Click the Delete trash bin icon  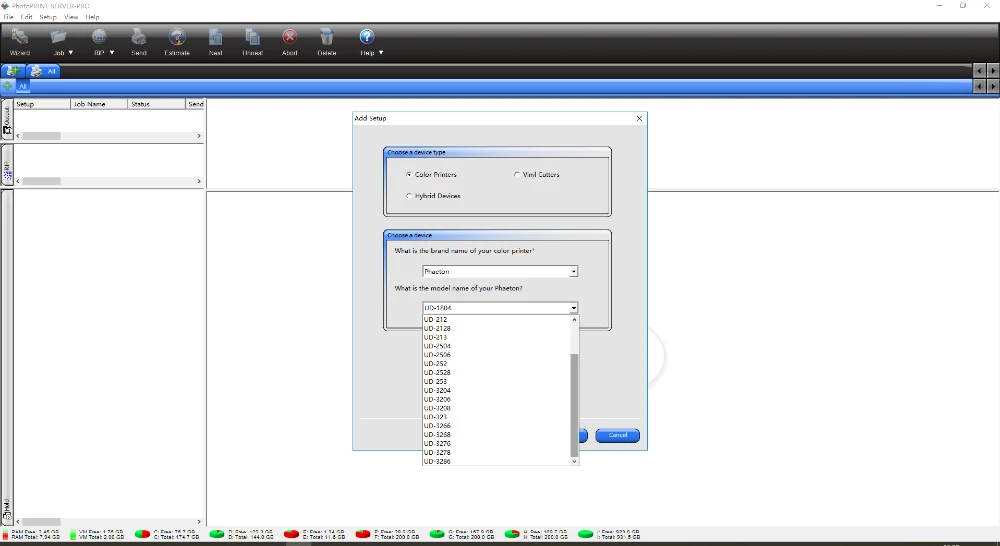(x=327, y=37)
